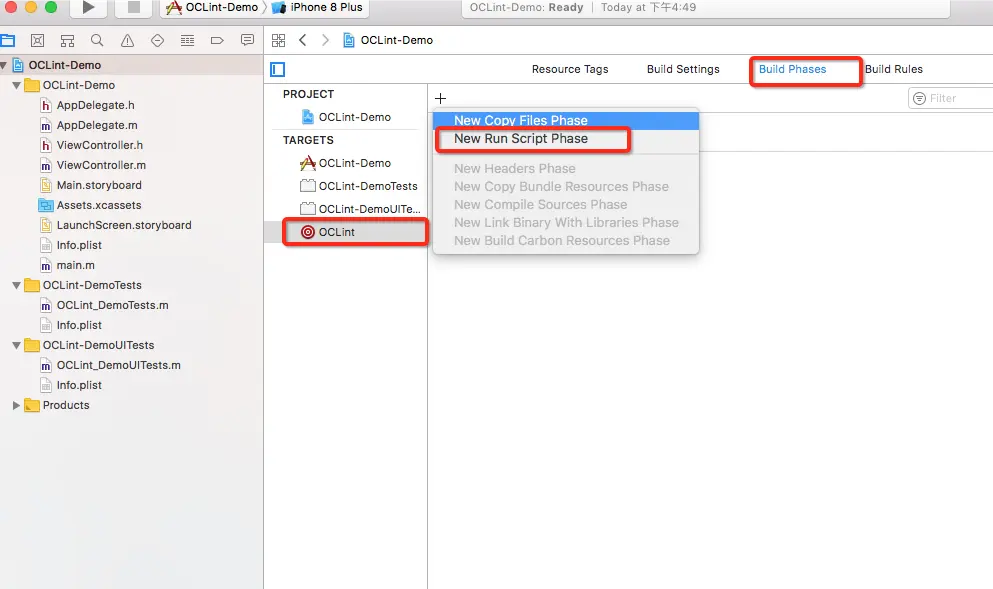Screen dimensions: 993x589
Task: Go back in editor history
Action: 303,40
